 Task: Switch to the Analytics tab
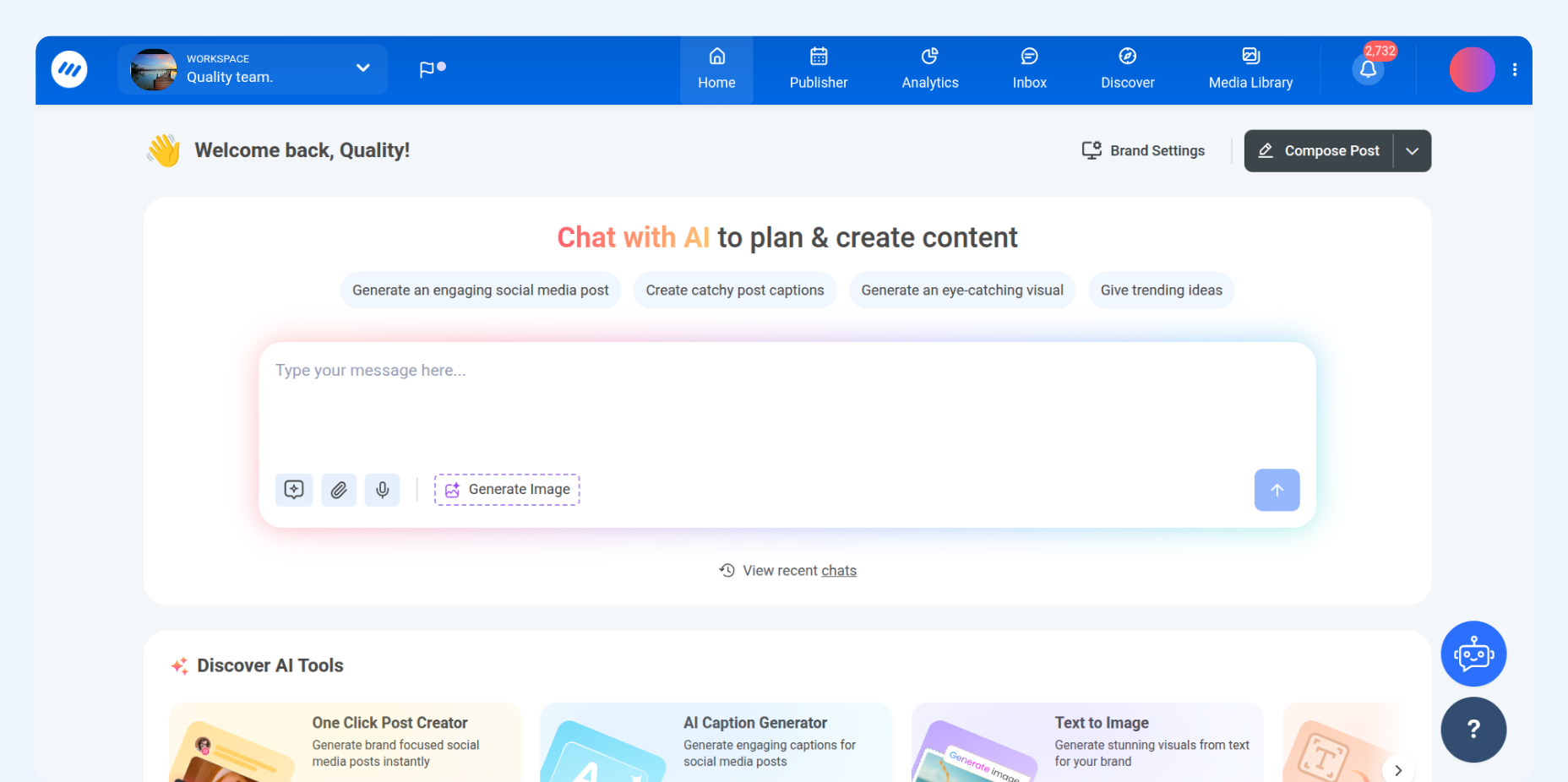930,69
